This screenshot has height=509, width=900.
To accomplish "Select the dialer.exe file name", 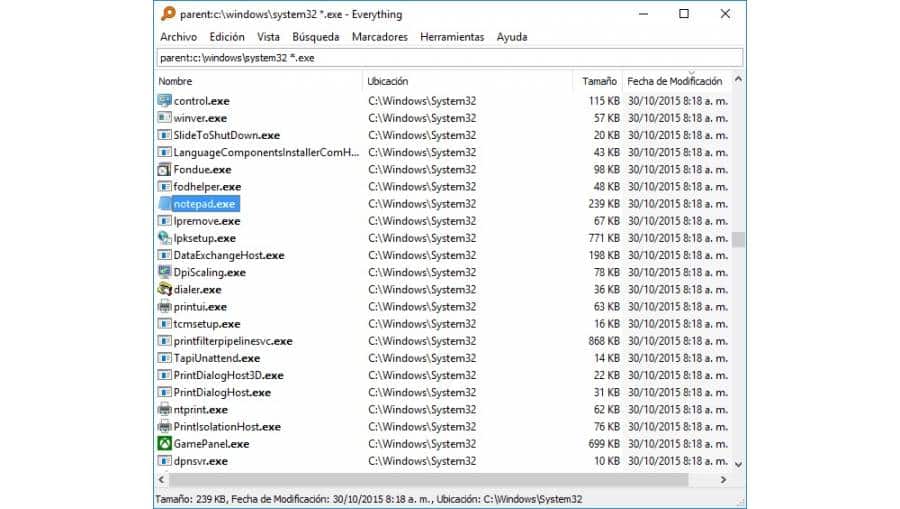I will point(197,290).
